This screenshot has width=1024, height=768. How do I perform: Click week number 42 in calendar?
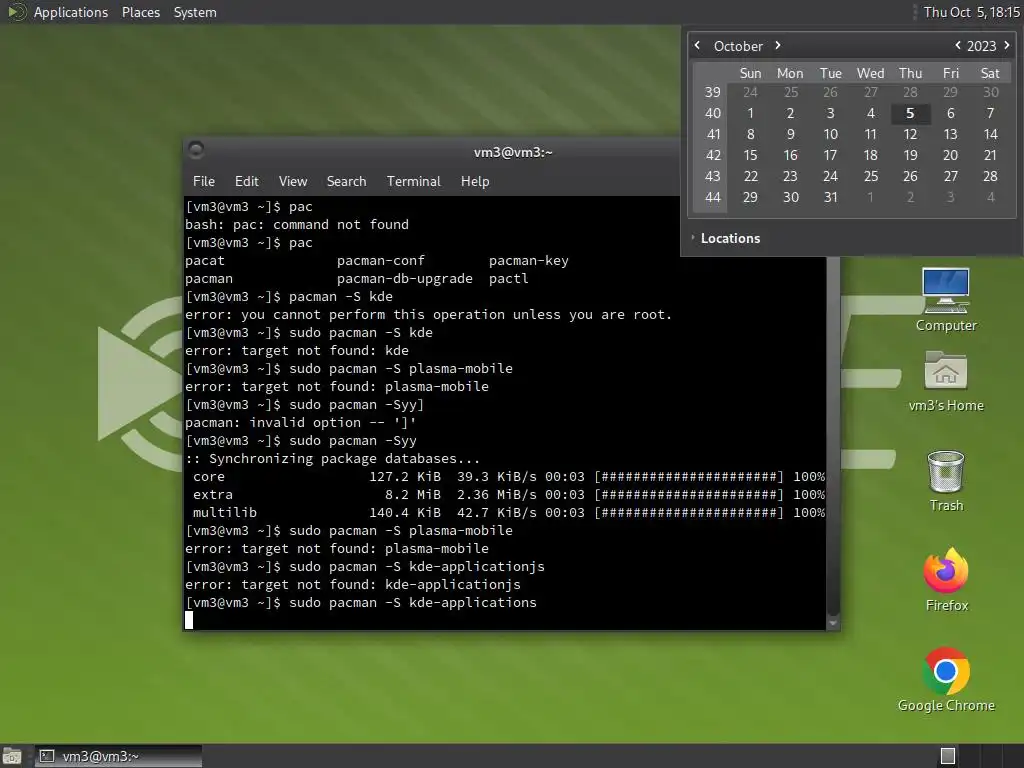coord(712,155)
